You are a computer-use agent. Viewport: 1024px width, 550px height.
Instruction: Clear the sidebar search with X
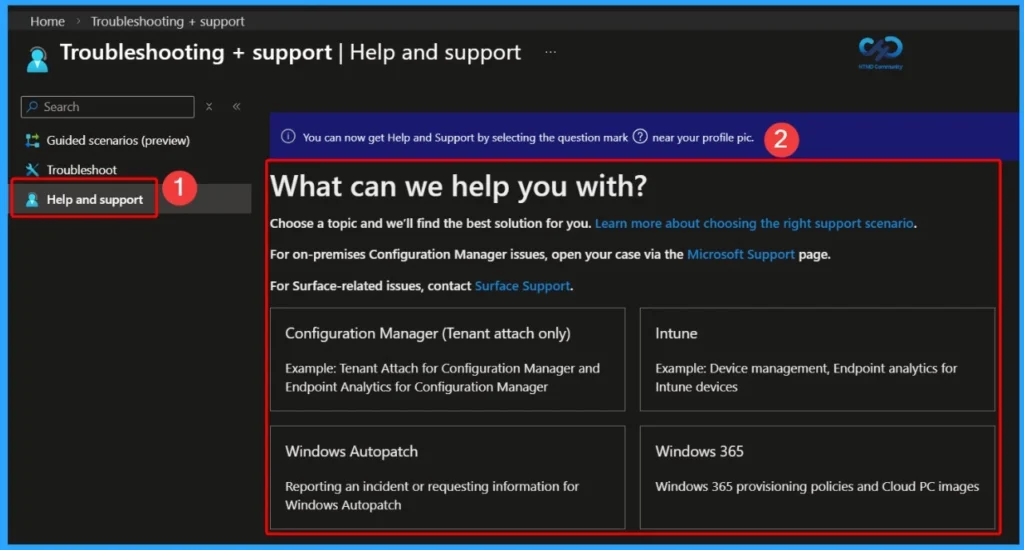[209, 106]
